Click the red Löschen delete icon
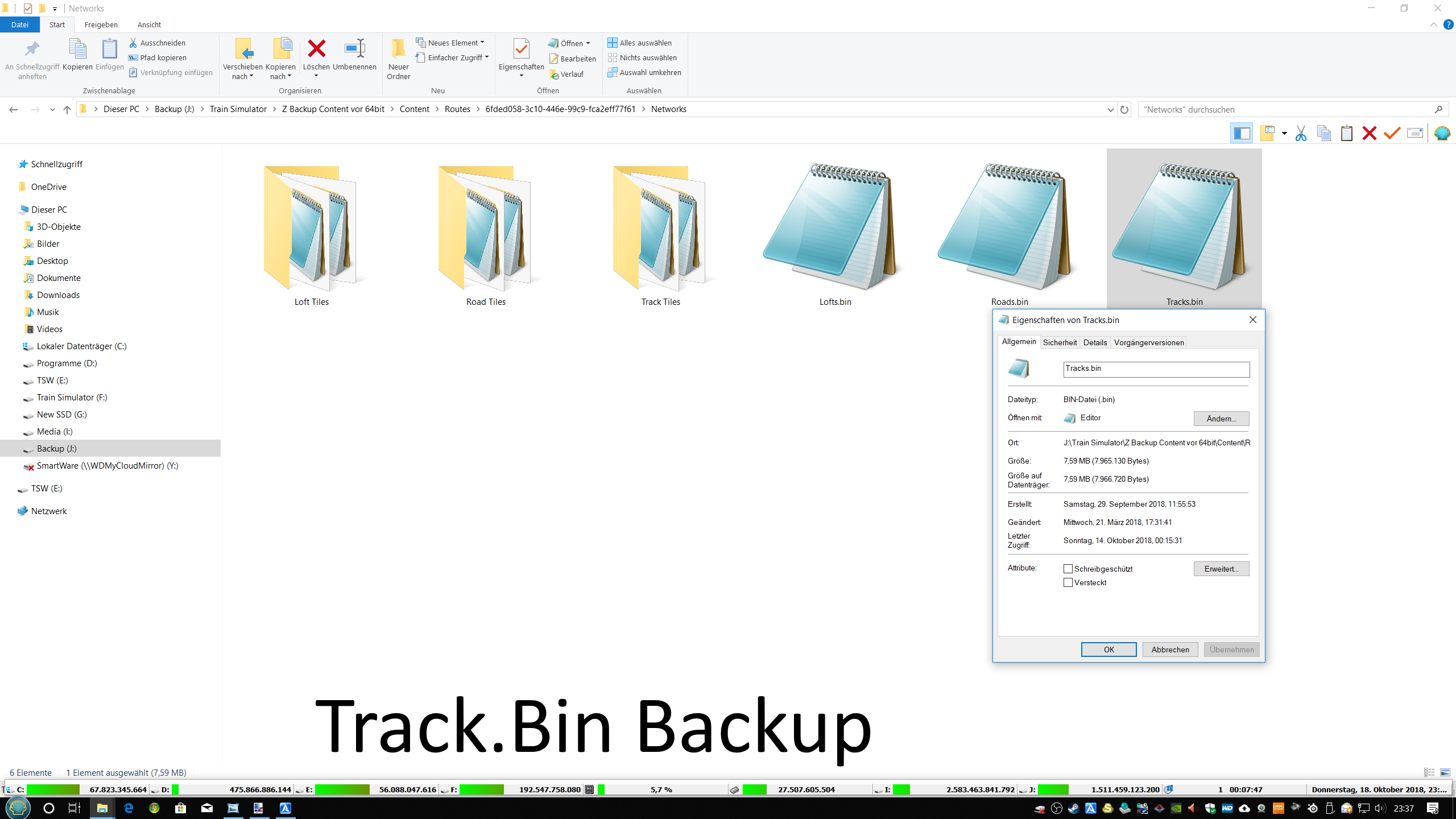1456x819 pixels. click(x=316, y=49)
